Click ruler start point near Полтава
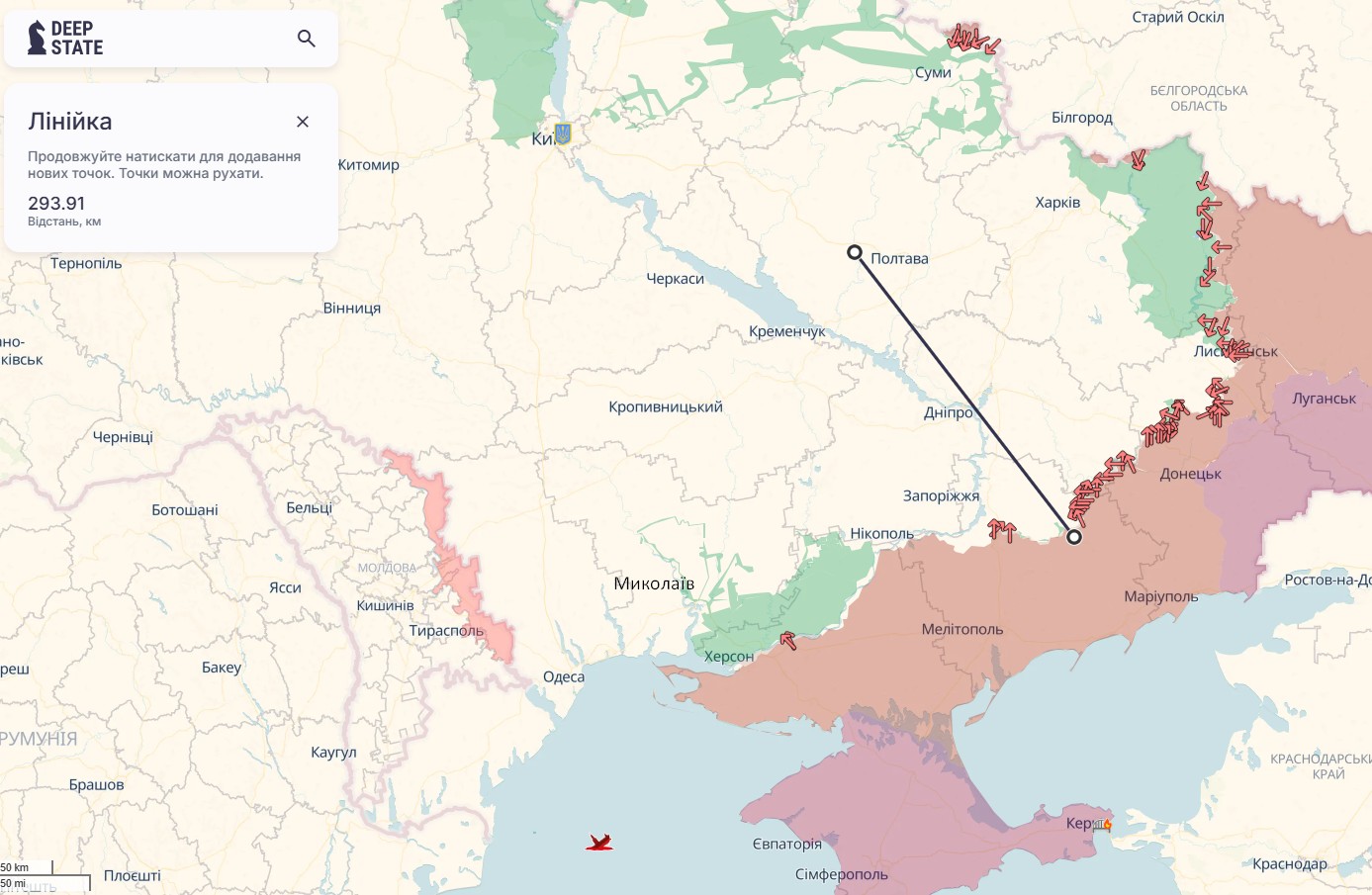The image size is (1372, 895). pyautogui.click(x=855, y=252)
